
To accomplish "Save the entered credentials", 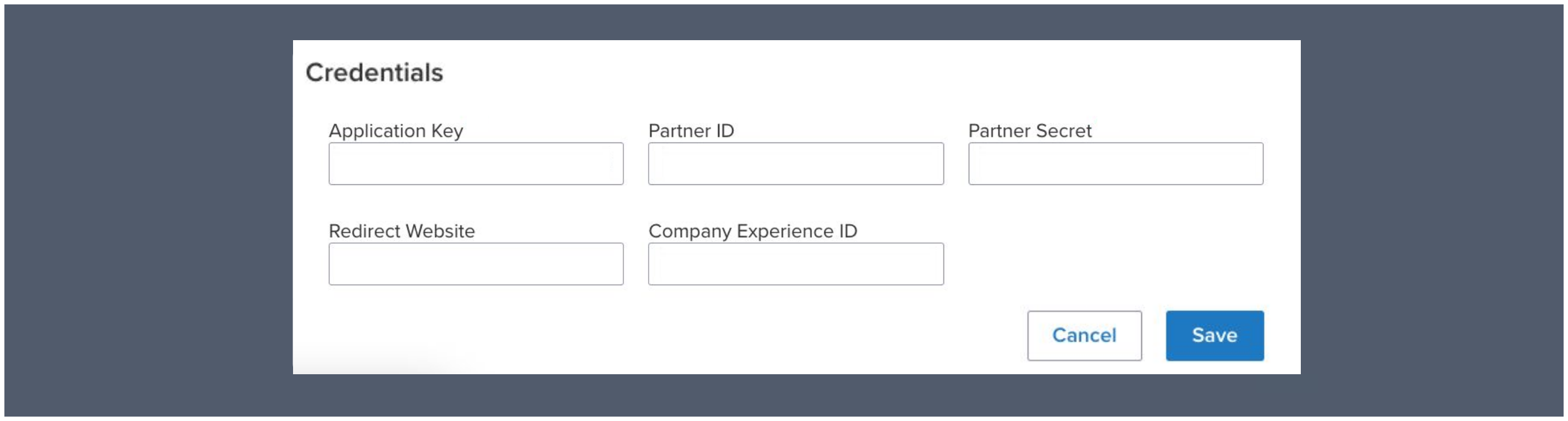I will pyautogui.click(x=1214, y=335).
